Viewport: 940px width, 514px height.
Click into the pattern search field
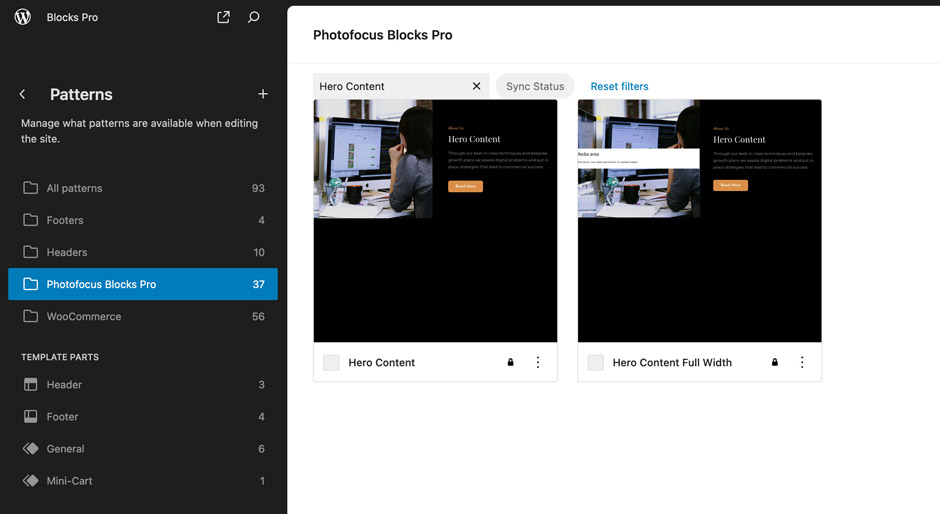[390, 86]
